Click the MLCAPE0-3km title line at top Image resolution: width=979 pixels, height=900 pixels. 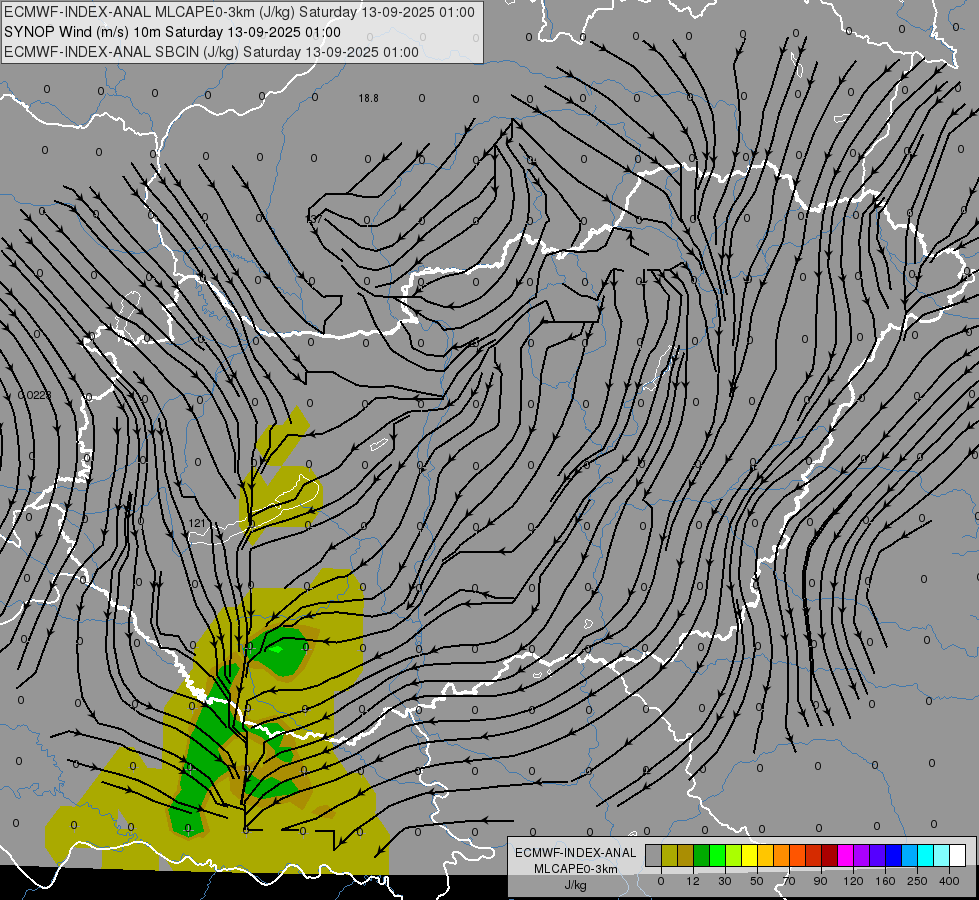239,12
